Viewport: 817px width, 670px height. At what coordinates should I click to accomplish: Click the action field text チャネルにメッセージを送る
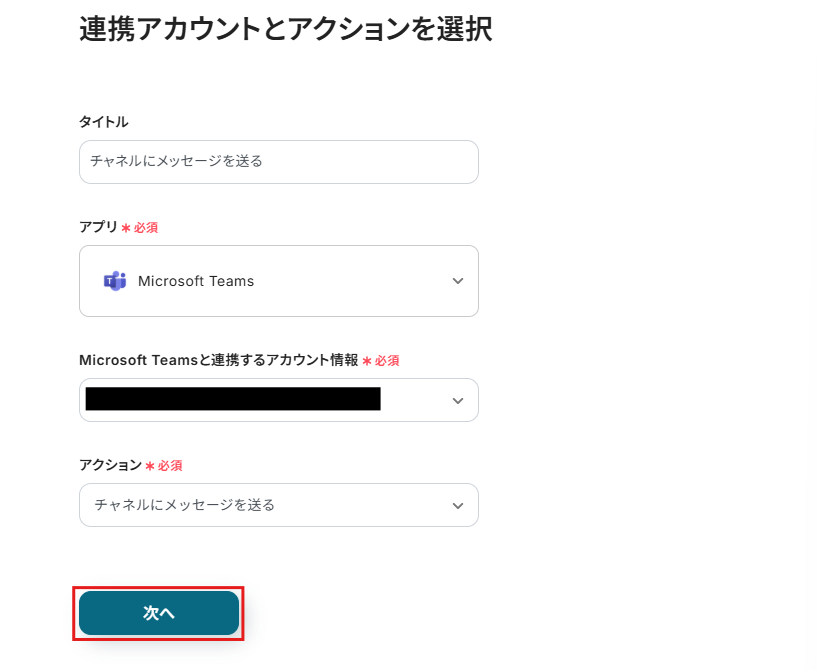tap(184, 505)
